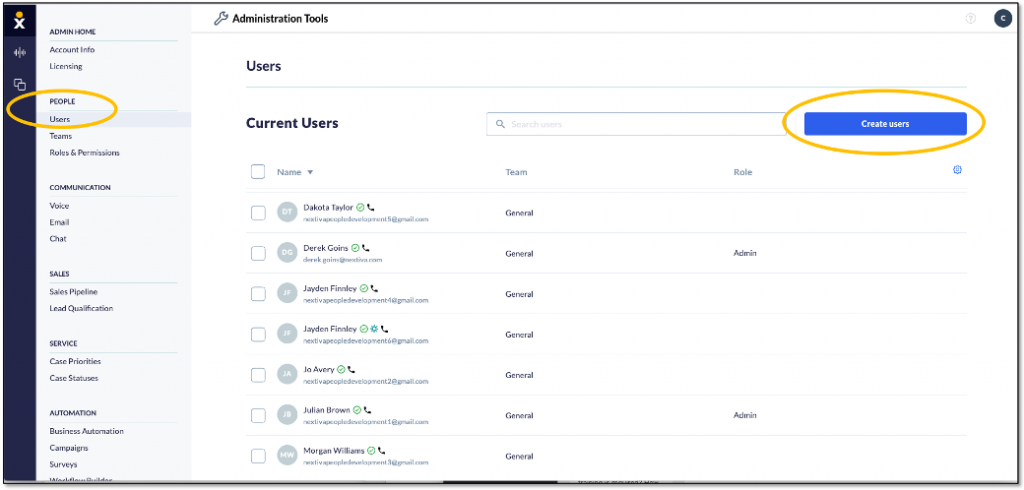The height and width of the screenshot is (490, 1024).
Task: Sort by the Name column arrow
Action: click(x=310, y=172)
